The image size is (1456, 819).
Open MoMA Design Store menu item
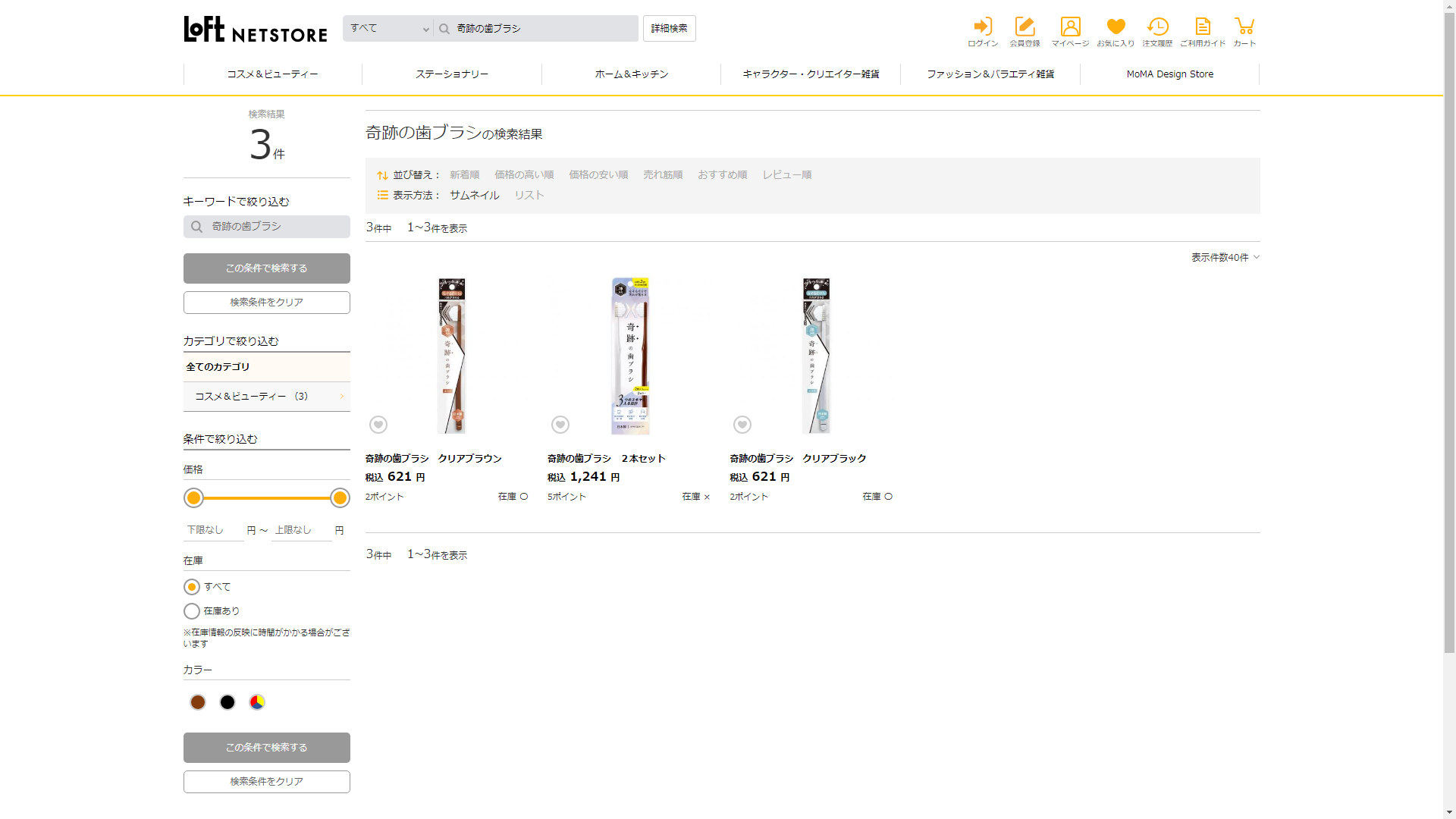pos(1169,74)
